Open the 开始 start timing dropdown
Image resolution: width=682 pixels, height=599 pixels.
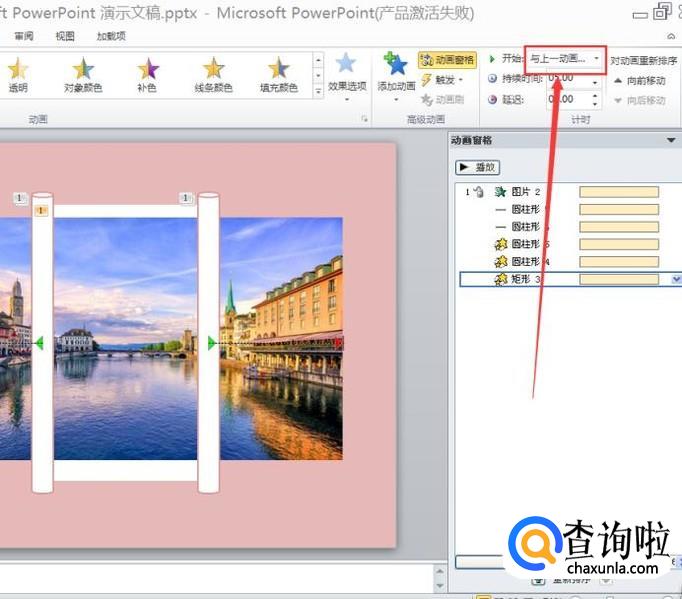565,59
